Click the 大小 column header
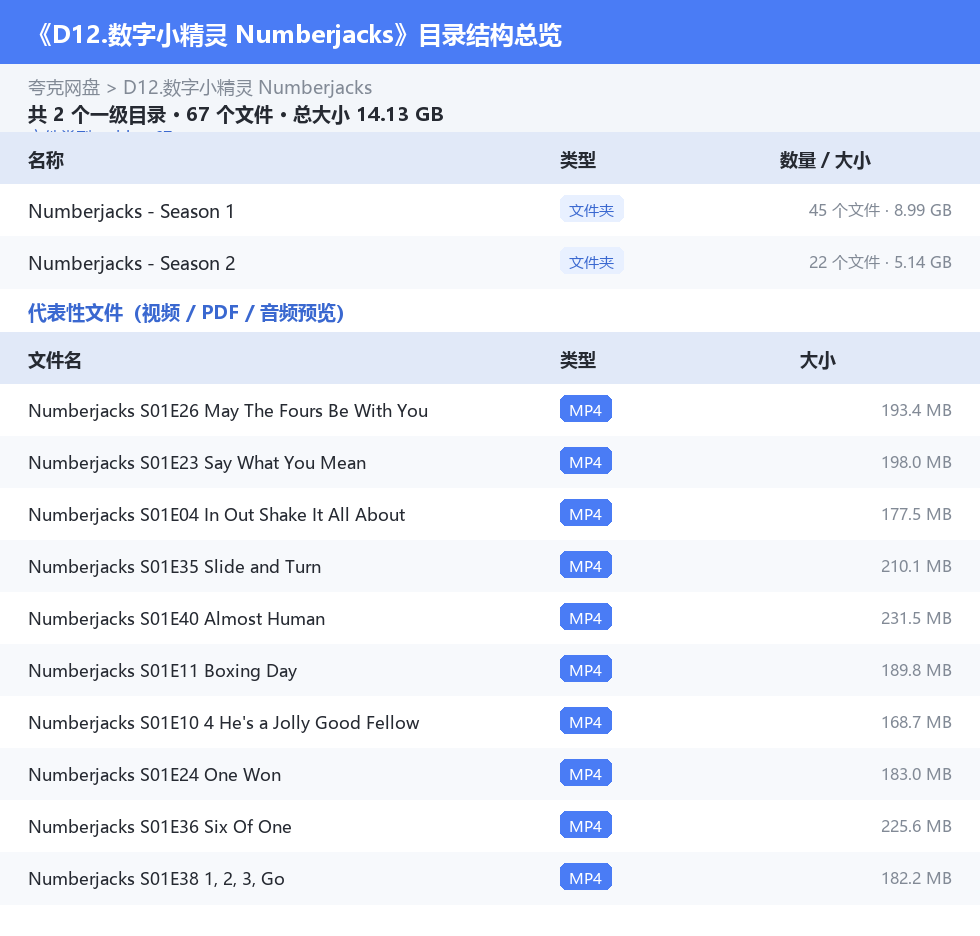 pos(818,360)
